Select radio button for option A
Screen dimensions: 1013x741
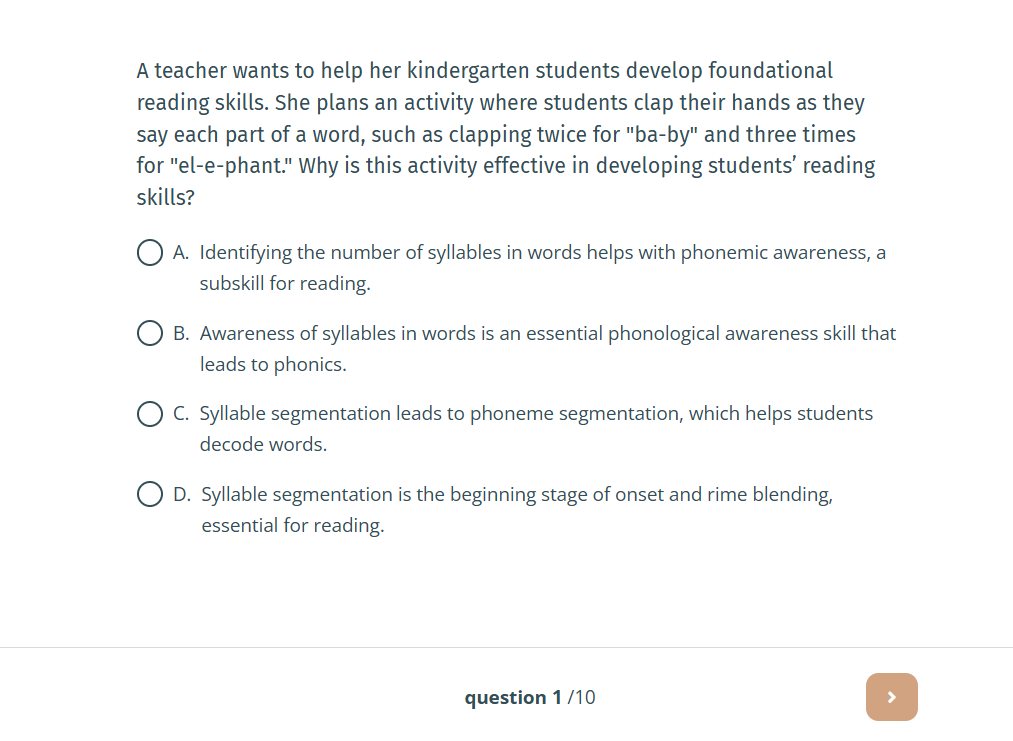point(150,252)
